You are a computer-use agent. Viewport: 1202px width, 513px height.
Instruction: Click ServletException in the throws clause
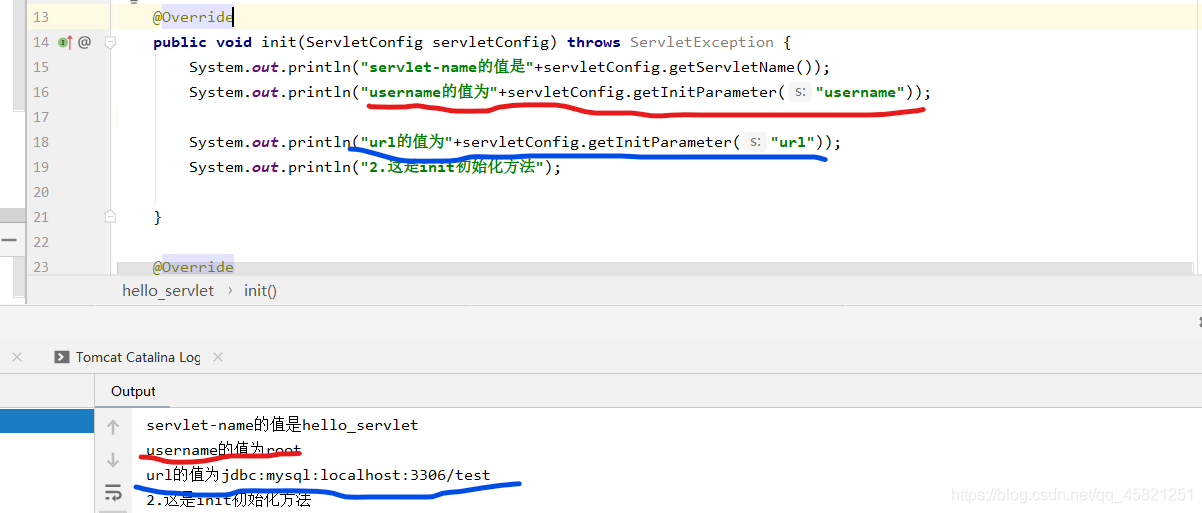click(x=702, y=42)
